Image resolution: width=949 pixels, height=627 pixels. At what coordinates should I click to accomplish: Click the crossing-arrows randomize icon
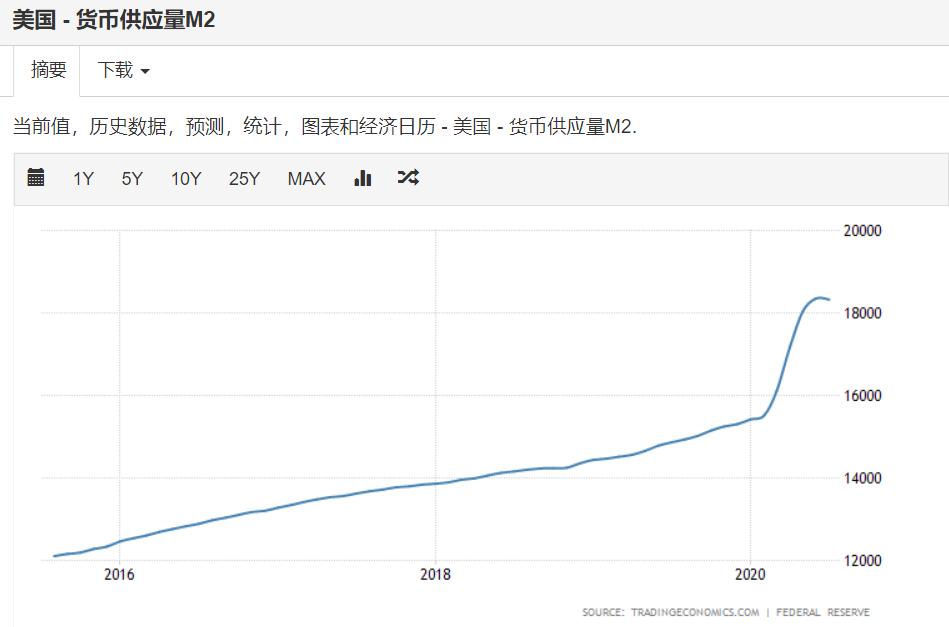coord(408,178)
